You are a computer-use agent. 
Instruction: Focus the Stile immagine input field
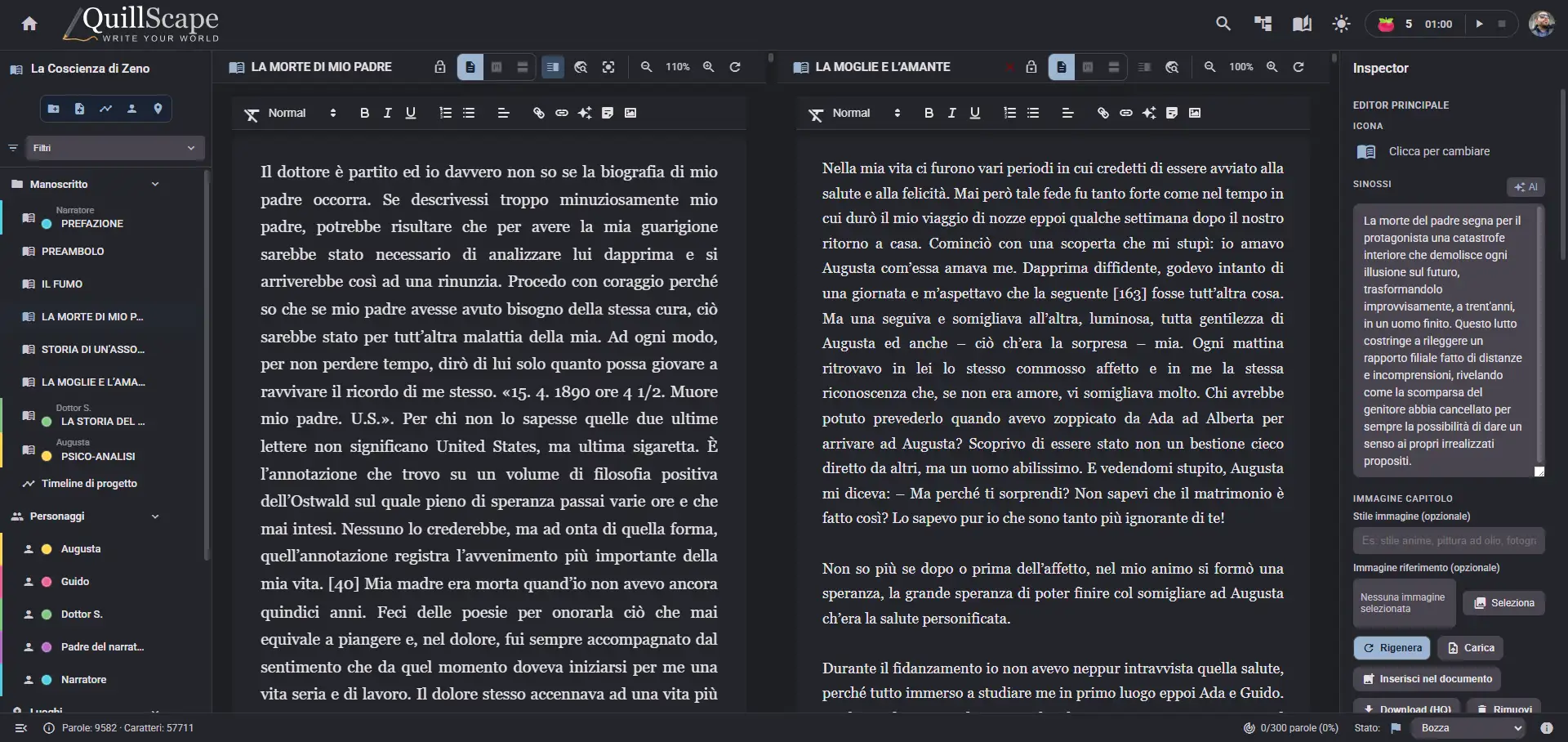[1449, 541]
